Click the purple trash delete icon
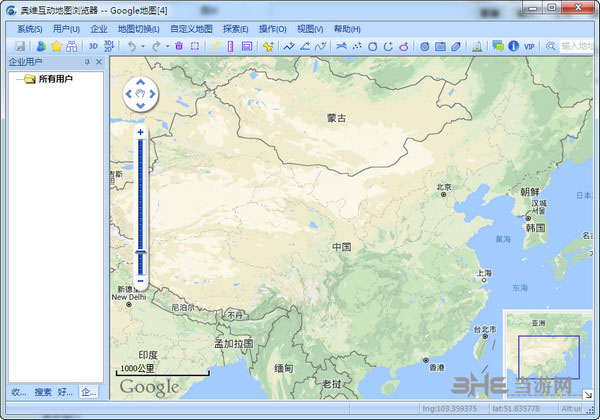Viewport: 600px width, 420px height. (x=179, y=46)
